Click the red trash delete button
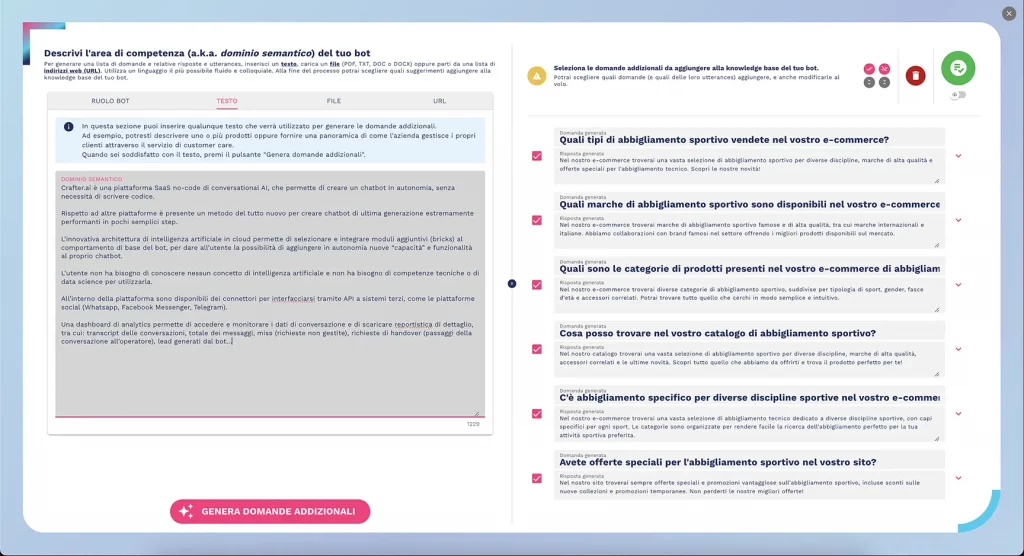Image resolution: width=1024 pixels, height=556 pixels. tap(916, 76)
